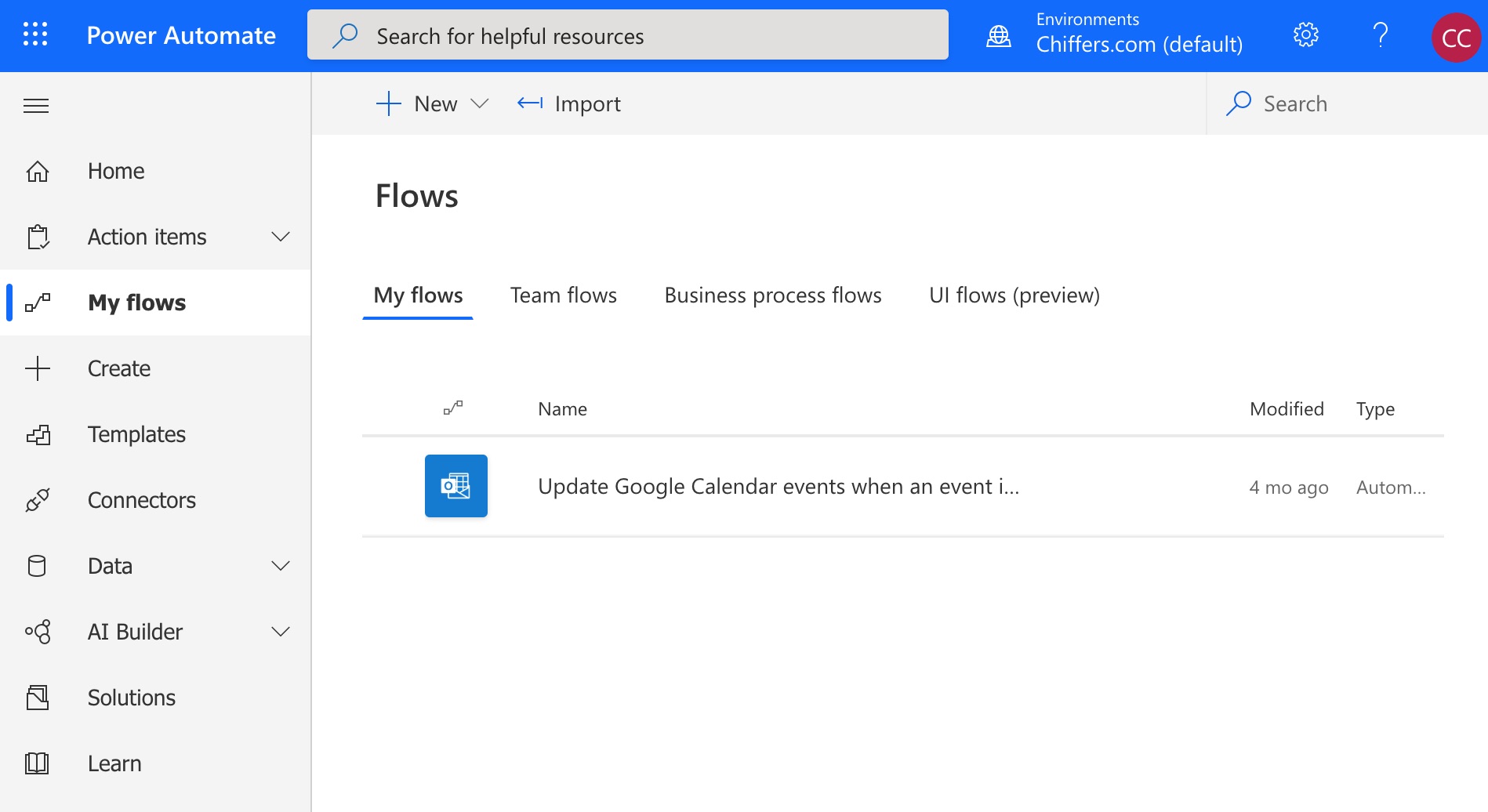This screenshot has height=812, width=1488.
Task: Open the Update Google Calendar events flow
Action: 778,487
